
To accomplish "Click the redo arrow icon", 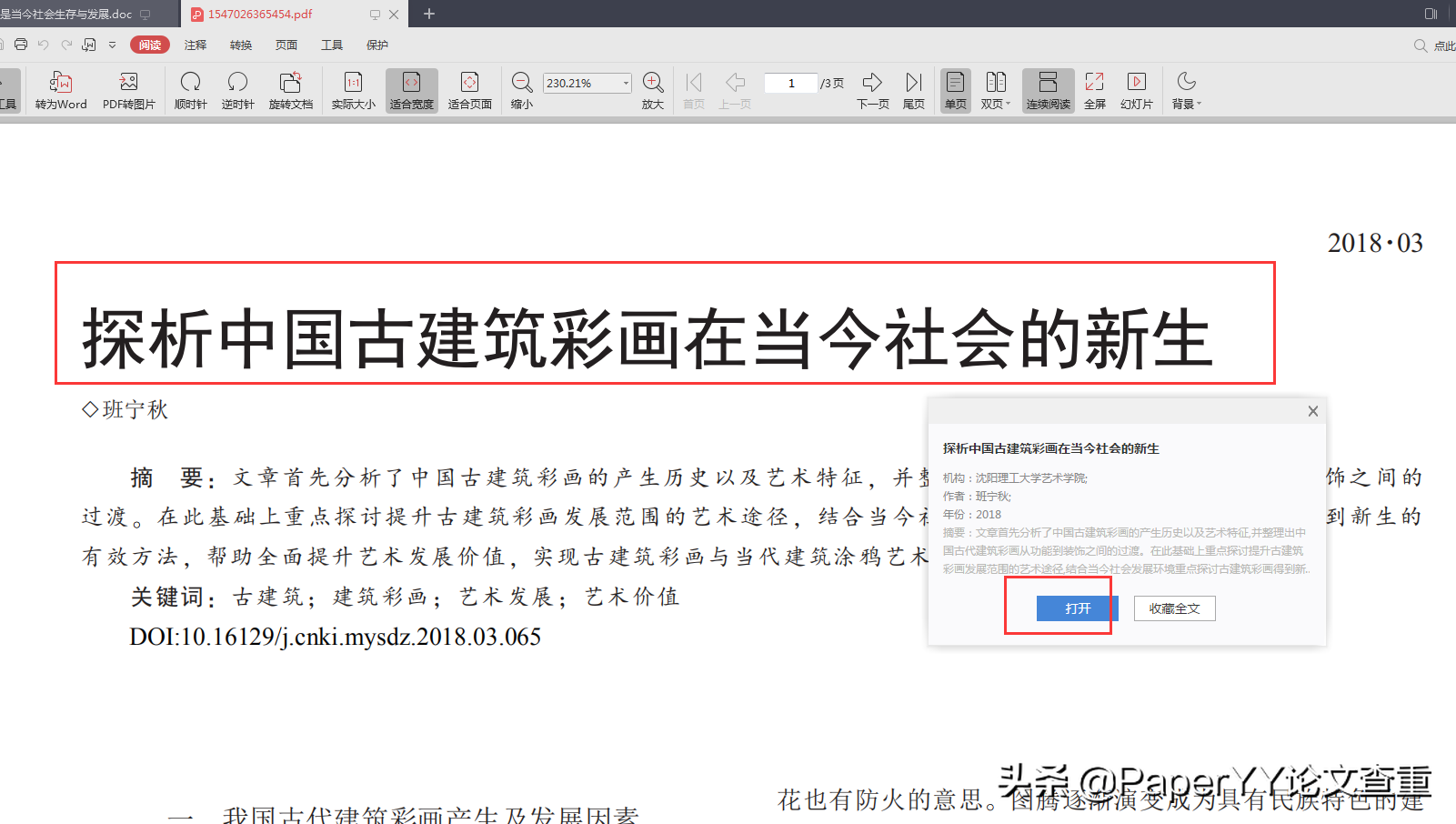I will (x=66, y=45).
